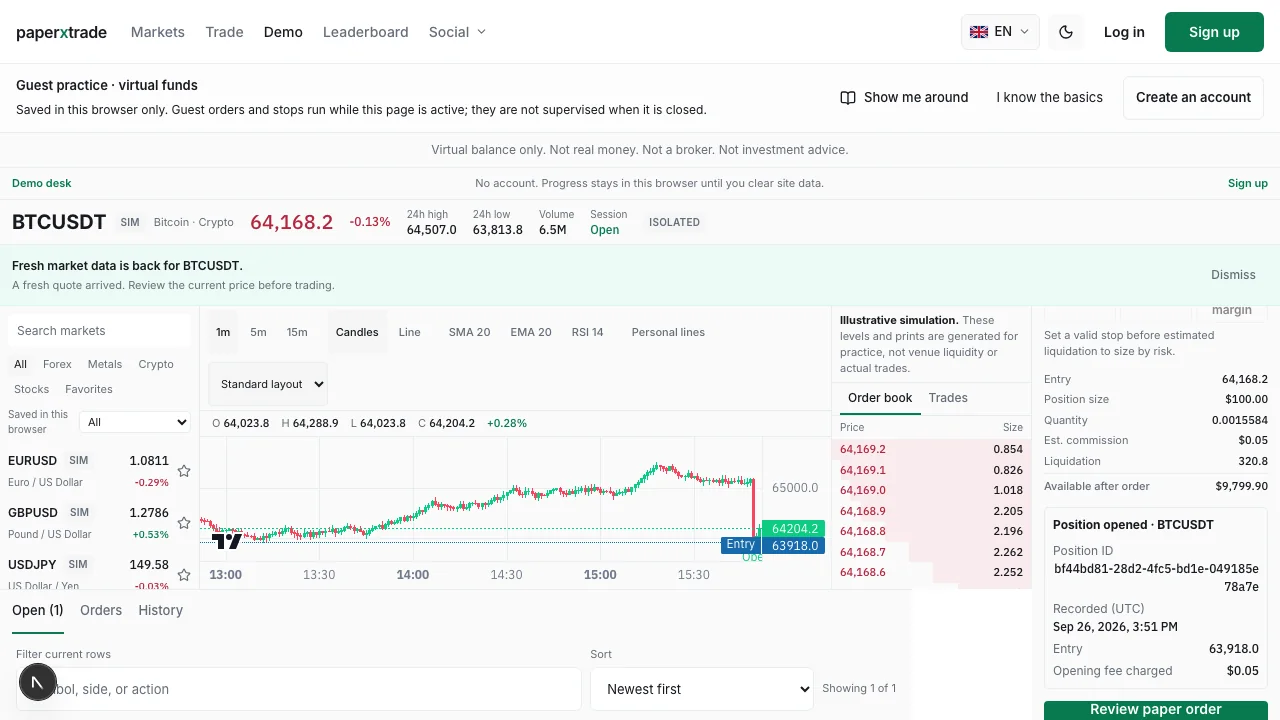Open the History tab
1280x720 pixels.
click(x=161, y=610)
